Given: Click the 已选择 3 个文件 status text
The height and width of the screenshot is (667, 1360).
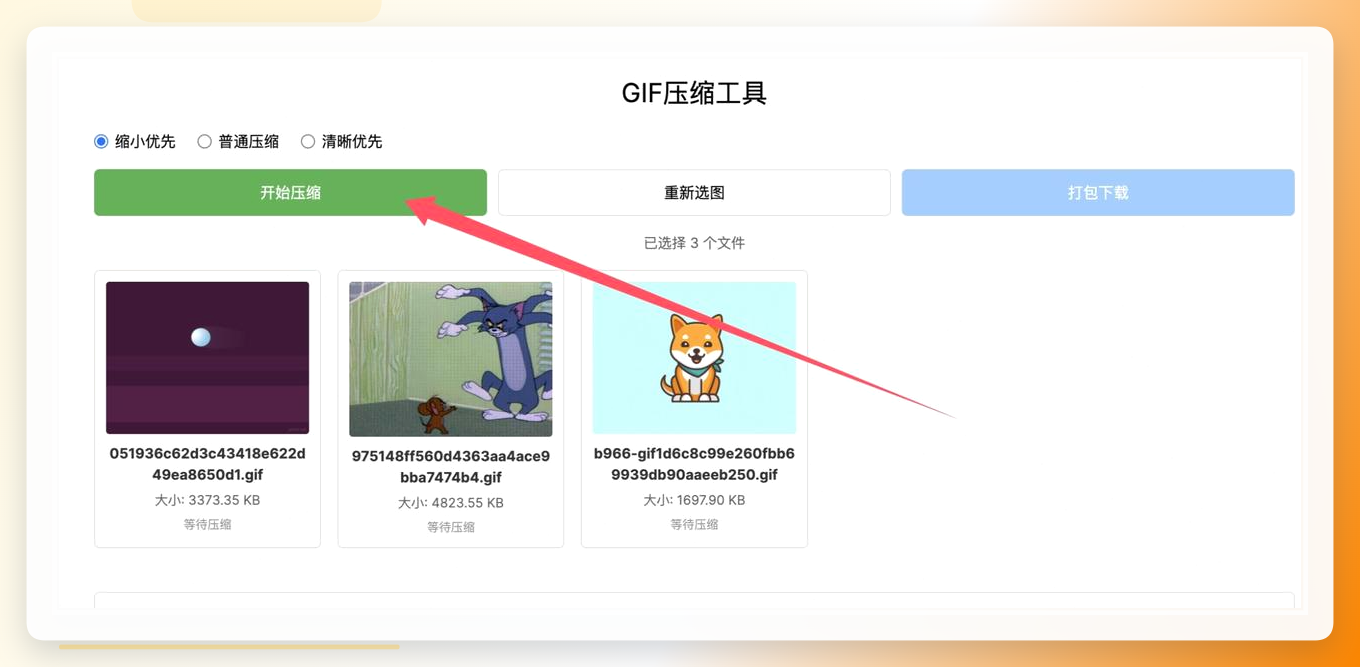Looking at the screenshot, I should (694, 243).
